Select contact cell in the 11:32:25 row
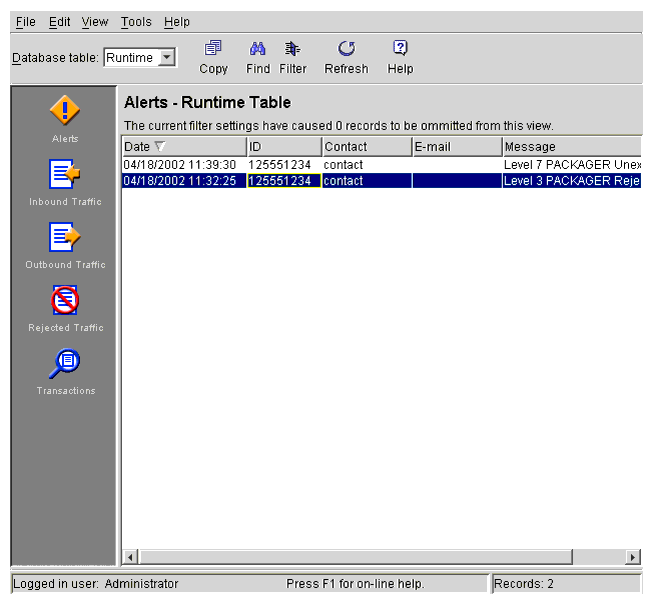 click(x=367, y=181)
